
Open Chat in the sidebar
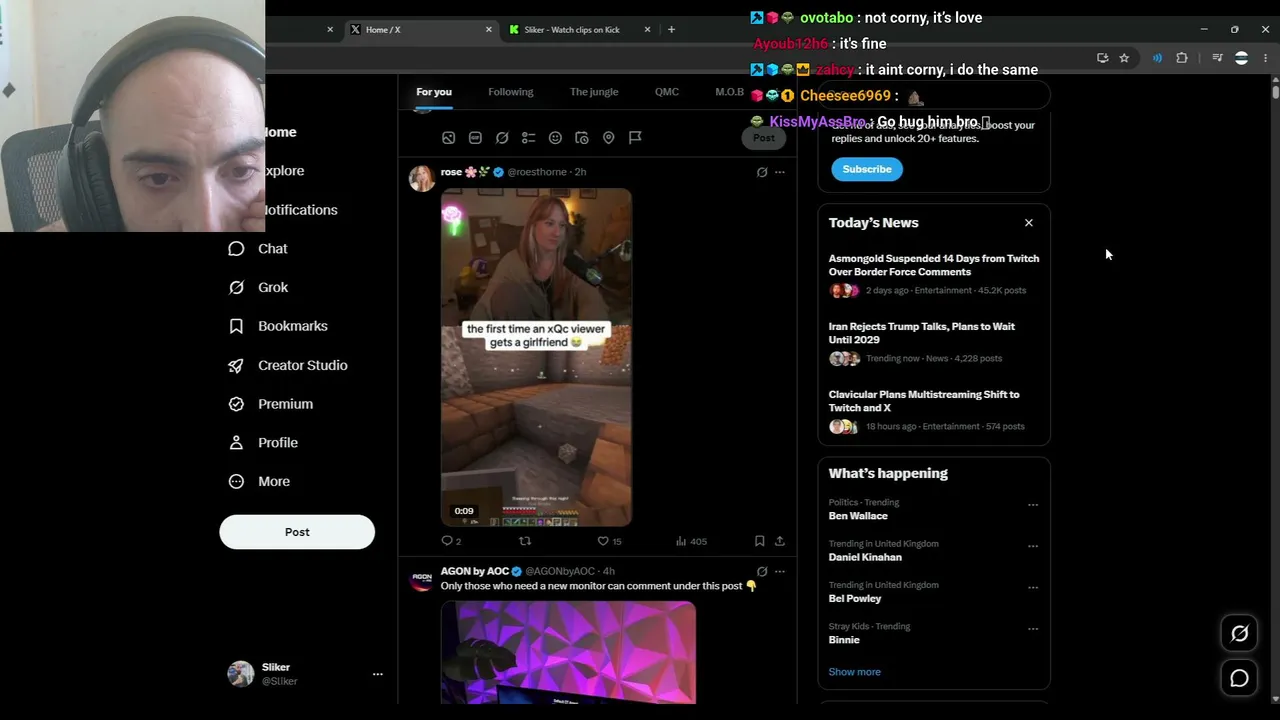click(x=258, y=249)
